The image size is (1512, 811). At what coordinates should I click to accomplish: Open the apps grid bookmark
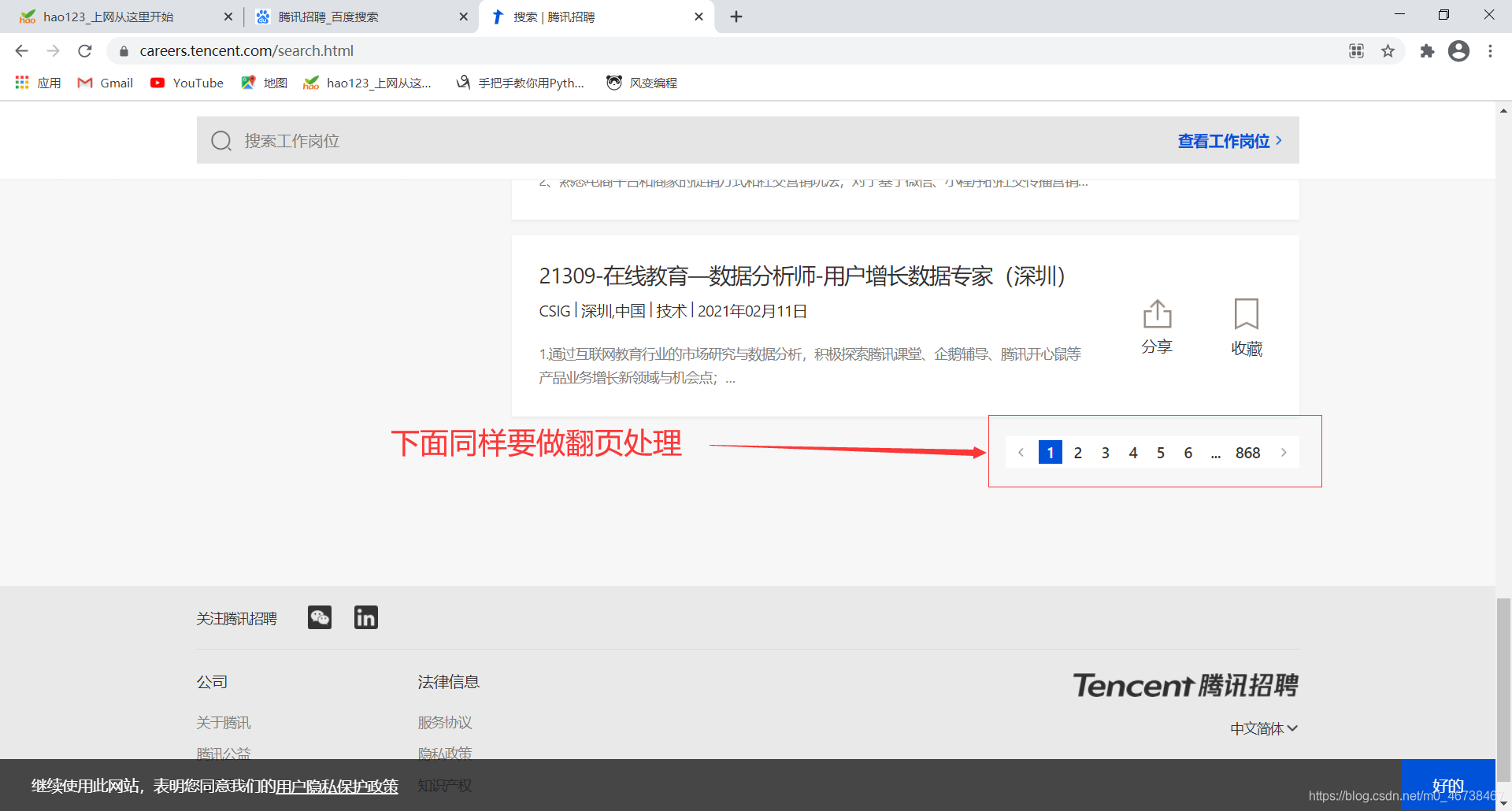pyautogui.click(x=38, y=83)
